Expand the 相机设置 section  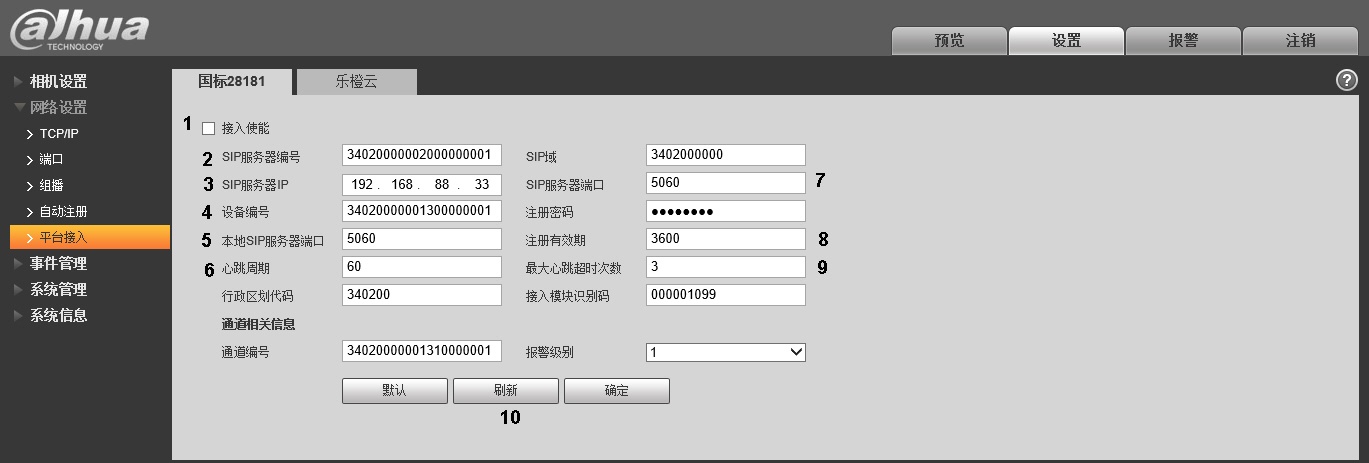58,81
